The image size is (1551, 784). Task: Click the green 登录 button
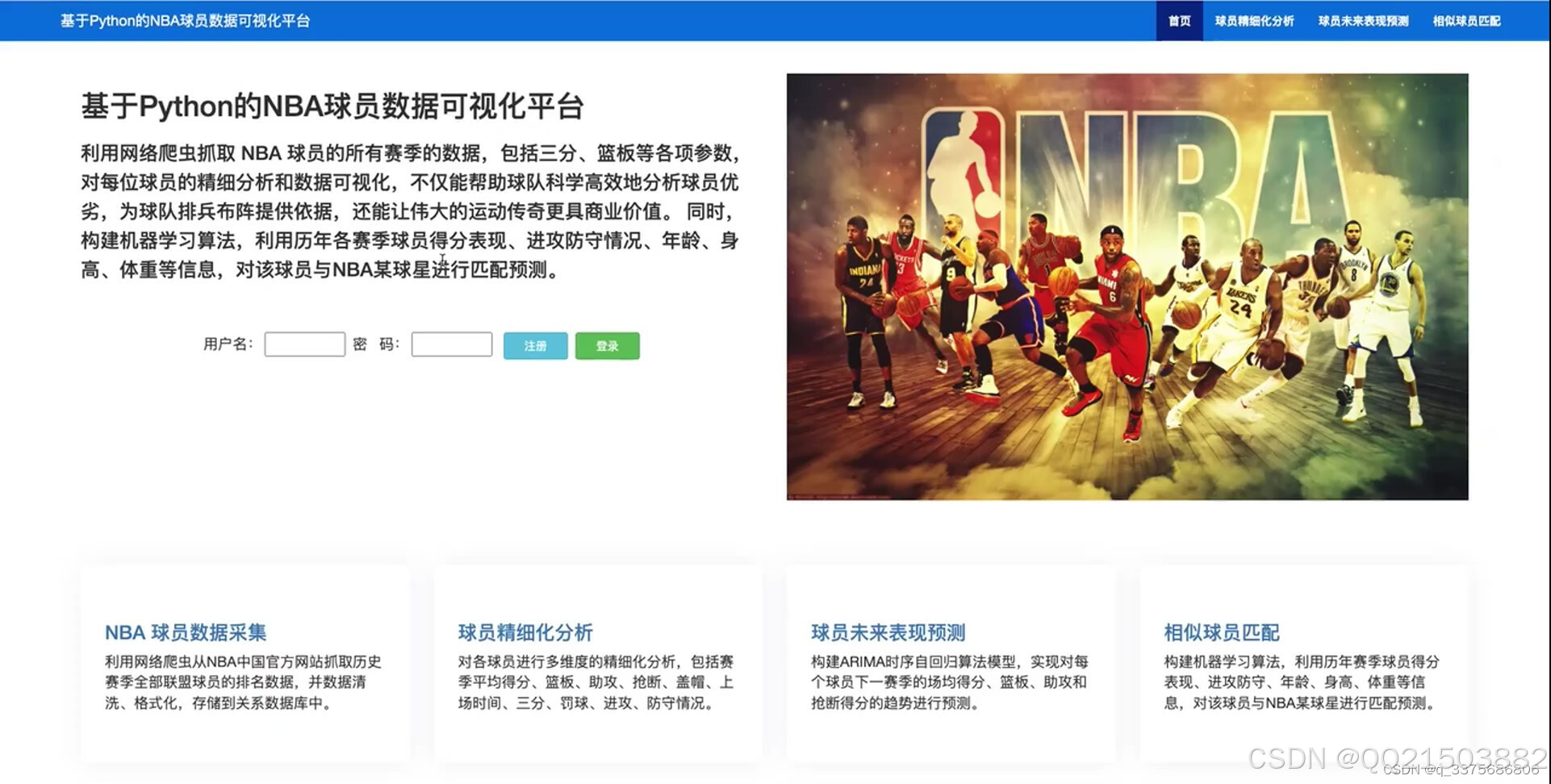pos(607,345)
